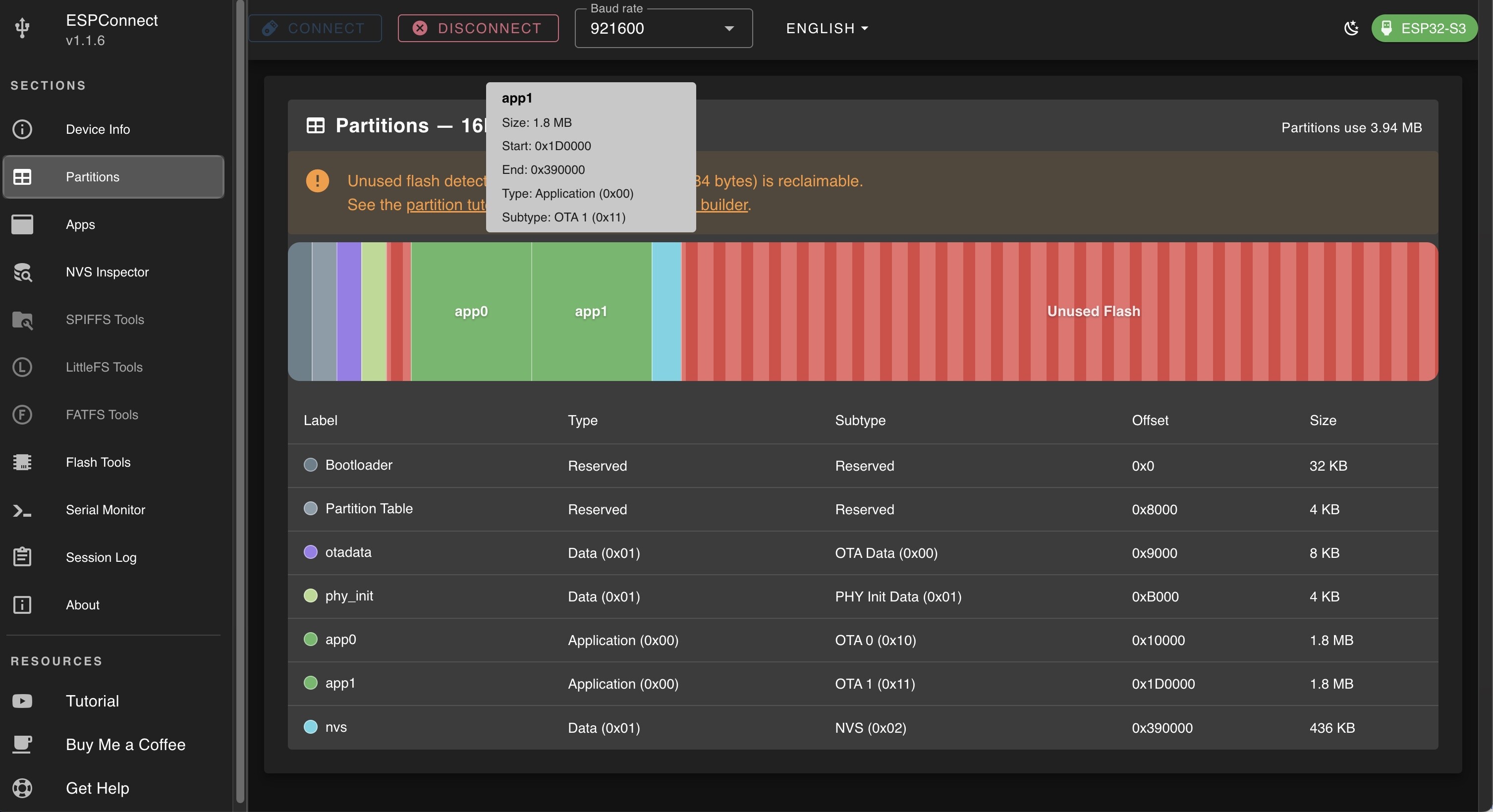Go to LittleFS Tools section

(x=104, y=367)
